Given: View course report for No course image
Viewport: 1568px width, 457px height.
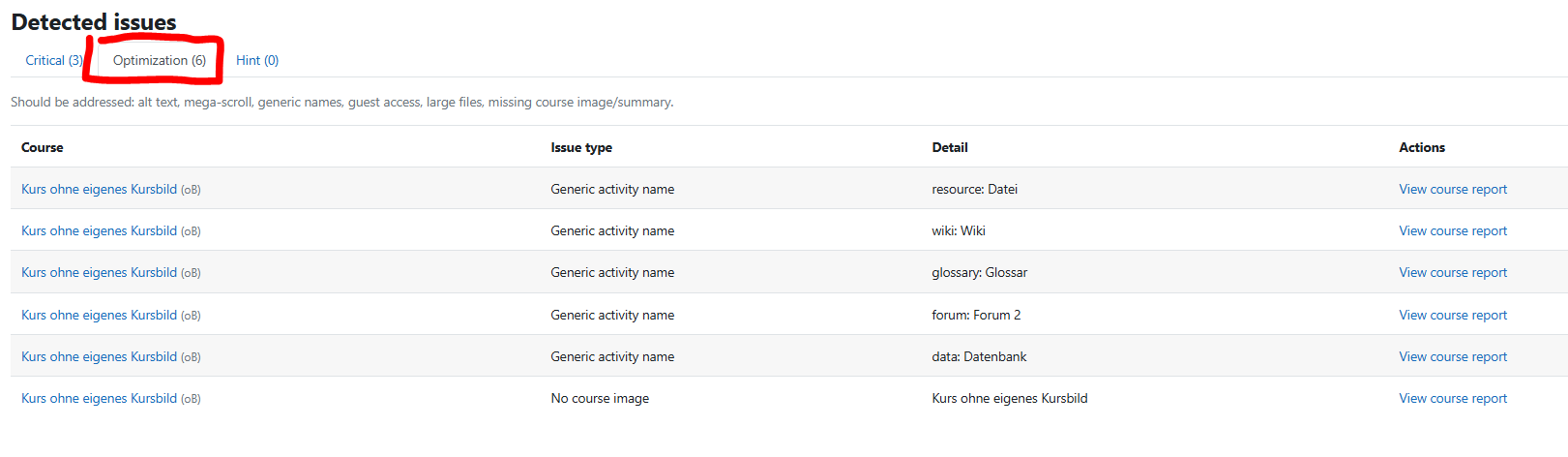Looking at the screenshot, I should 1453,398.
